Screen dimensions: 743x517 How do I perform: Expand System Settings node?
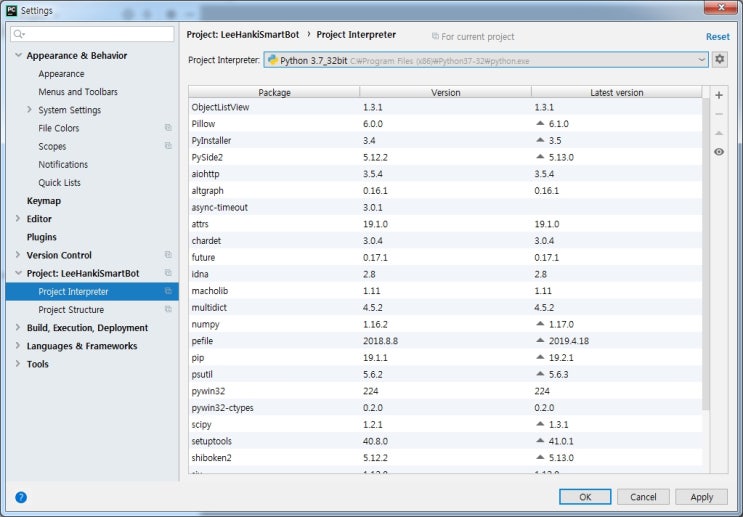pyautogui.click(x=29, y=109)
